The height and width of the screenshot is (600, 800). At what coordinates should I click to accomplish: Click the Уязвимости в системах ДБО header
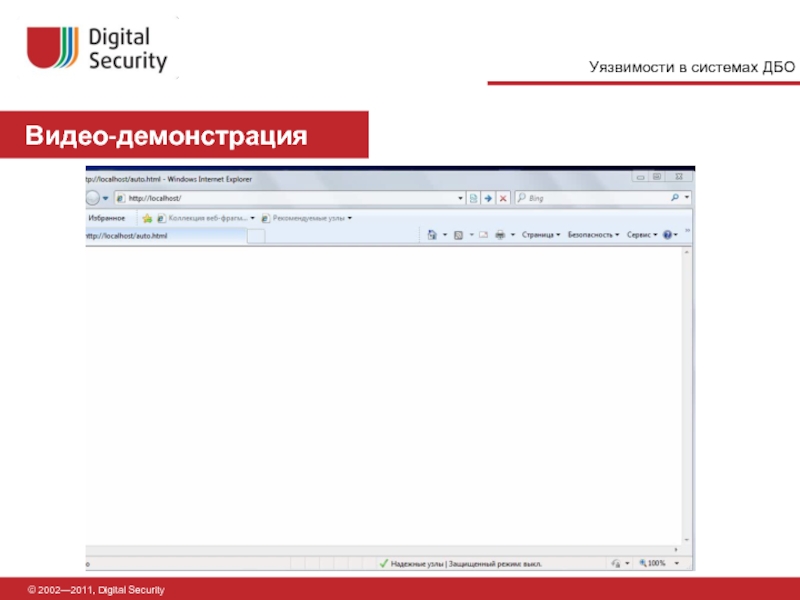coord(692,67)
